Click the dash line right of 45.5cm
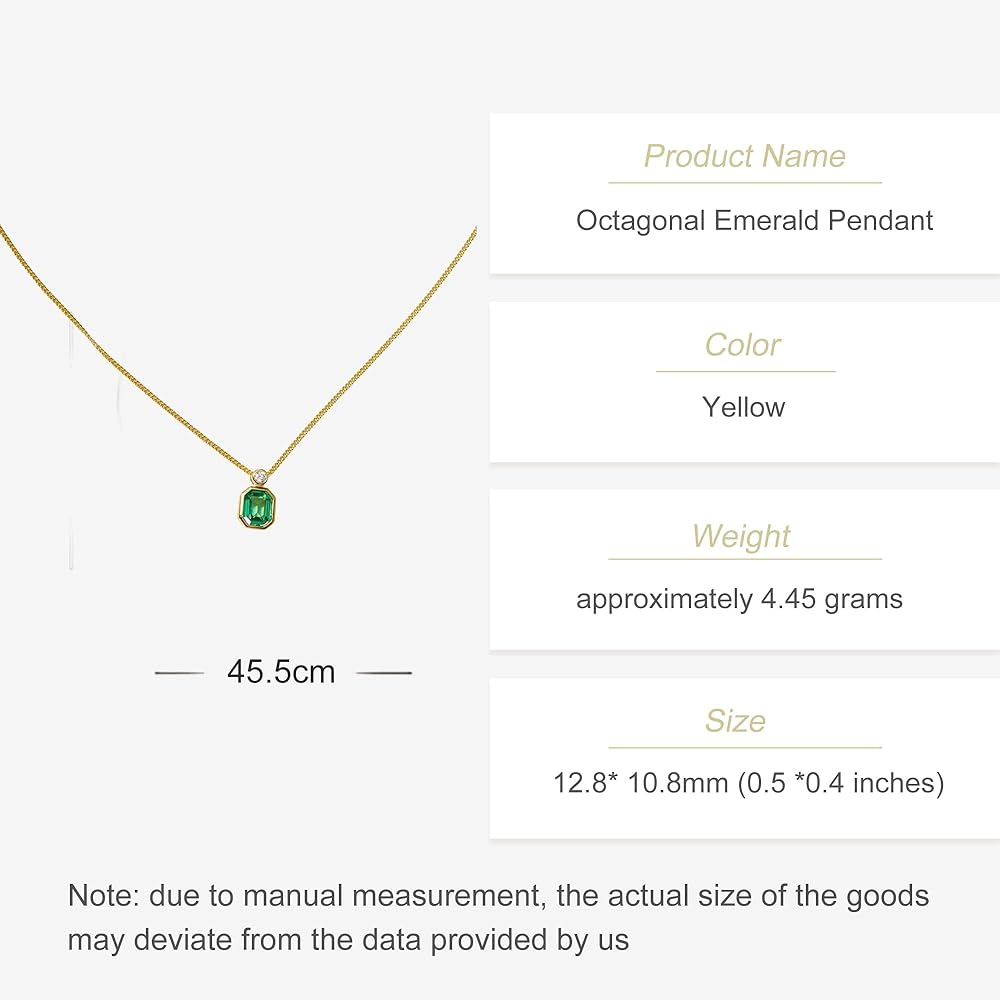The width and height of the screenshot is (1000, 1000). (384, 673)
